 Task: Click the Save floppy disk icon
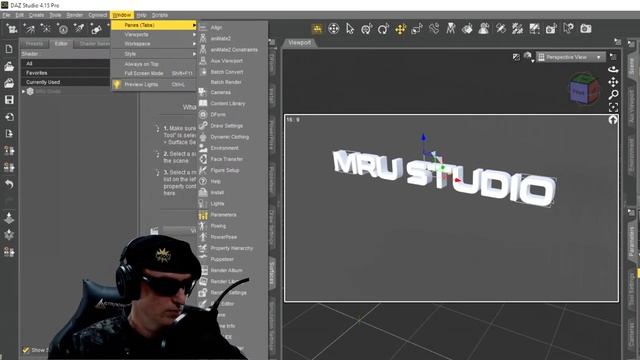(9, 100)
